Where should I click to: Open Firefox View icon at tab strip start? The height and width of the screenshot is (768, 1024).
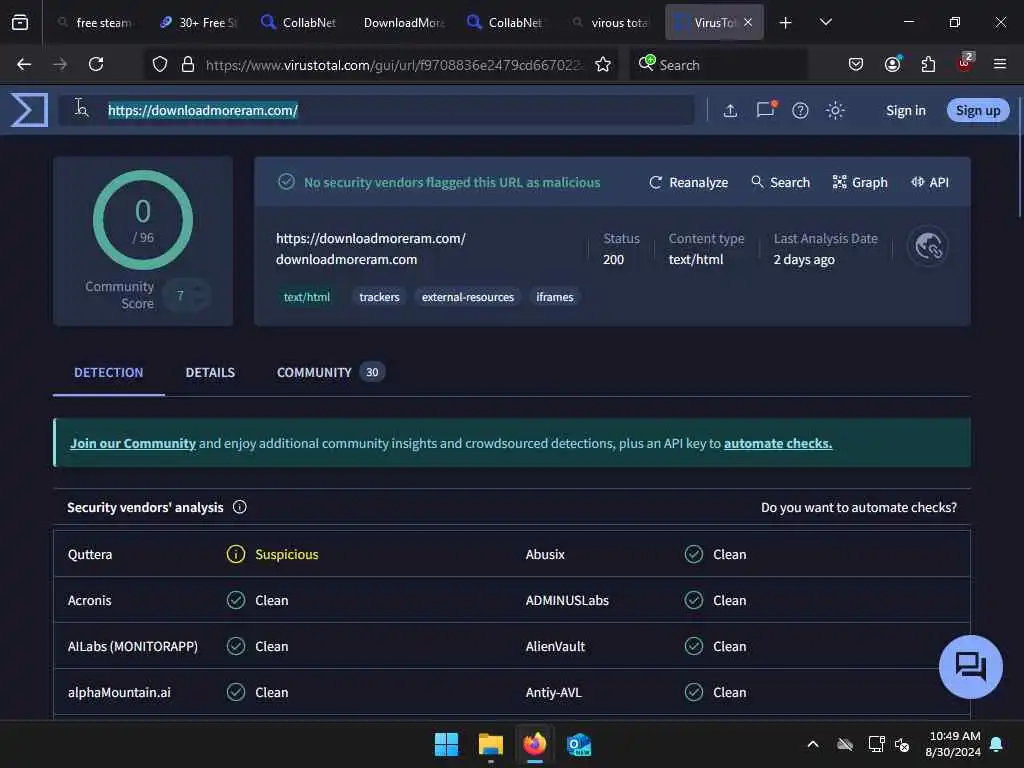pyautogui.click(x=20, y=22)
